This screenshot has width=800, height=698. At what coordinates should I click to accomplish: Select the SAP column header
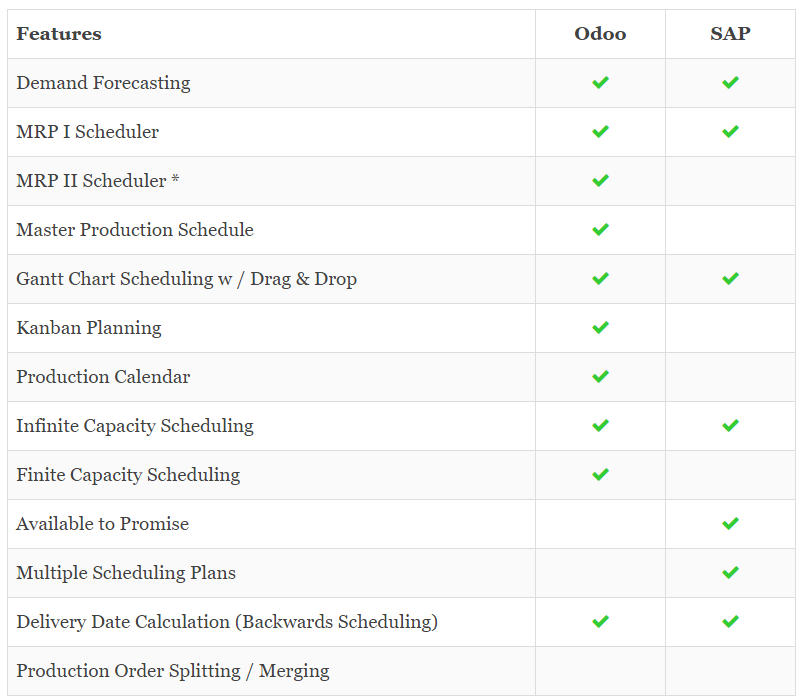[730, 34]
